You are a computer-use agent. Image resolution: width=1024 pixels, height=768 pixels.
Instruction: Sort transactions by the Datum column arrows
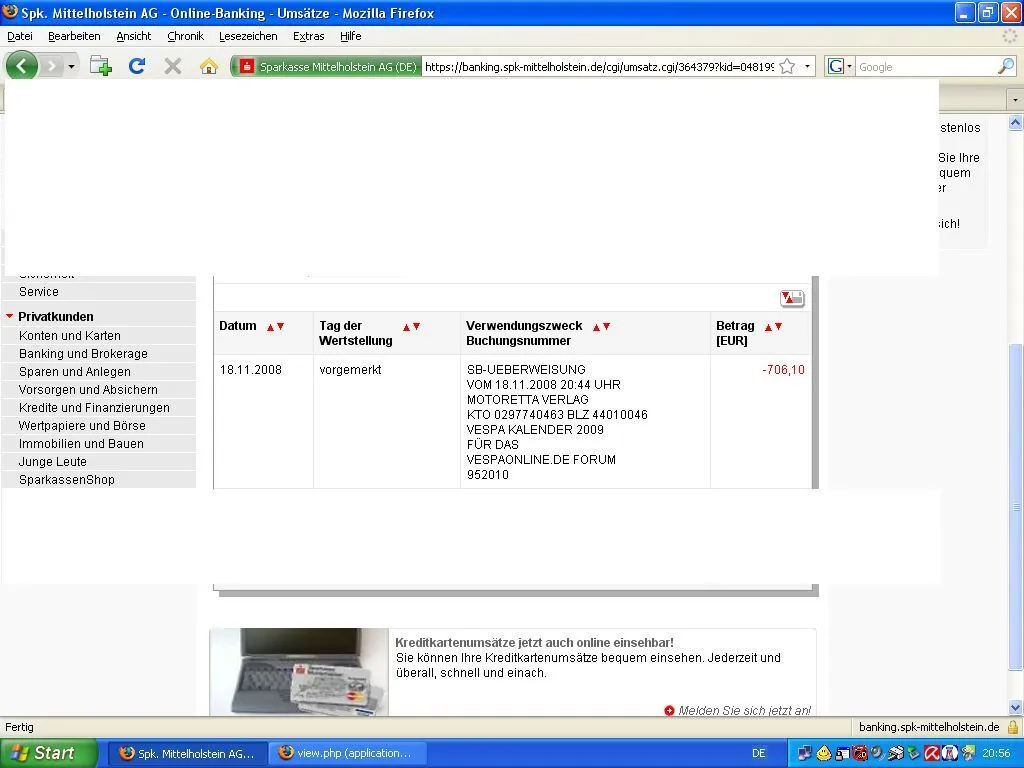(x=275, y=326)
